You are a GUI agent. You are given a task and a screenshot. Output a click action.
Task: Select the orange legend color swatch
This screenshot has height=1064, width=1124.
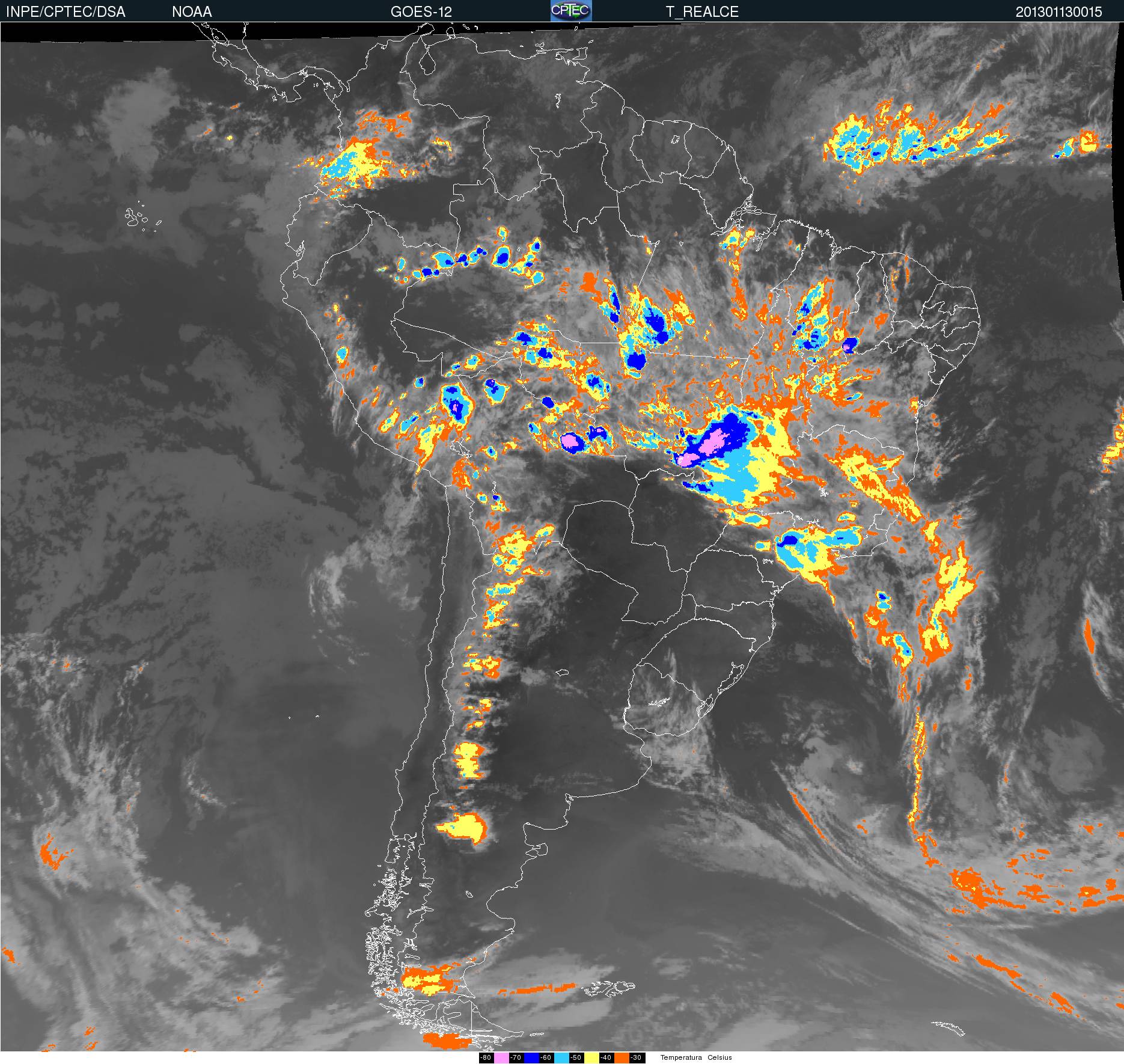coord(622,1057)
